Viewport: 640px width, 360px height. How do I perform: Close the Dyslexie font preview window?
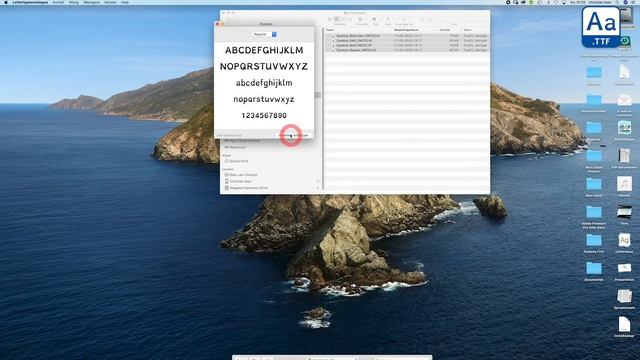[x=218, y=24]
